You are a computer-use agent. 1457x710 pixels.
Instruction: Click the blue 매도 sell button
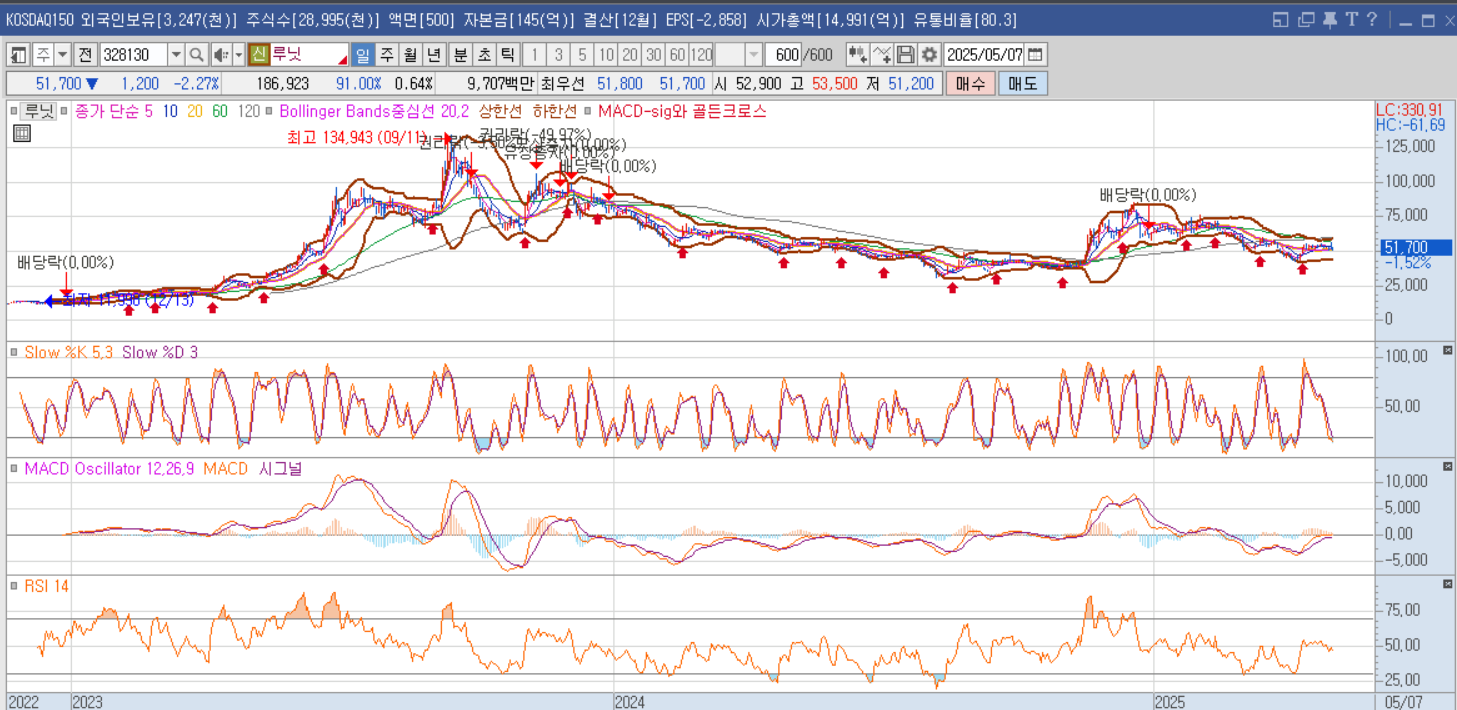1023,84
